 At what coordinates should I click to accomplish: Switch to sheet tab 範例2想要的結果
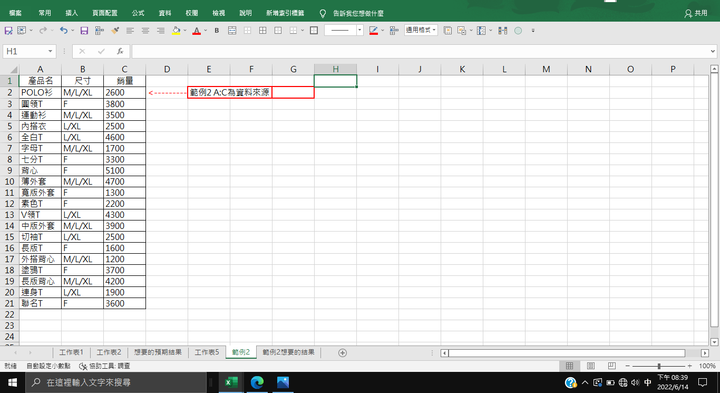(288, 352)
